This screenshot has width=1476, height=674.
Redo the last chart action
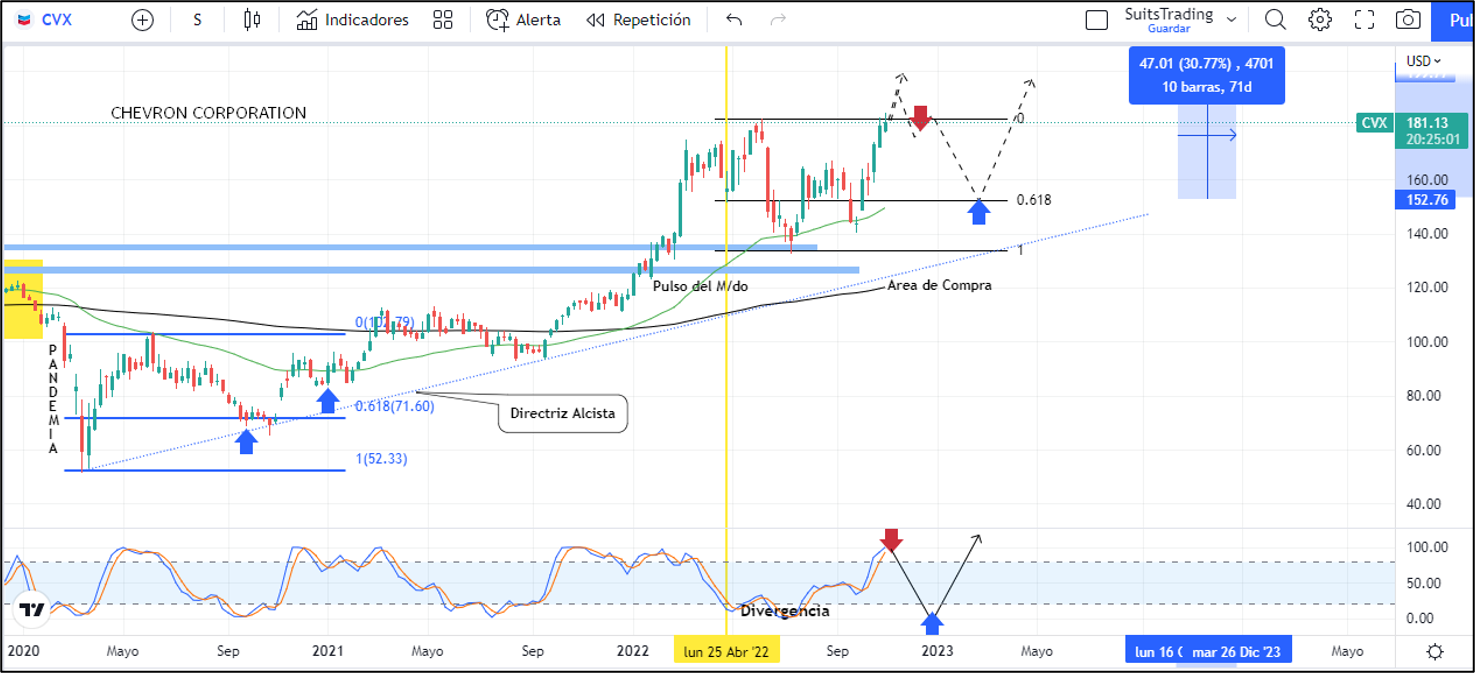click(778, 19)
